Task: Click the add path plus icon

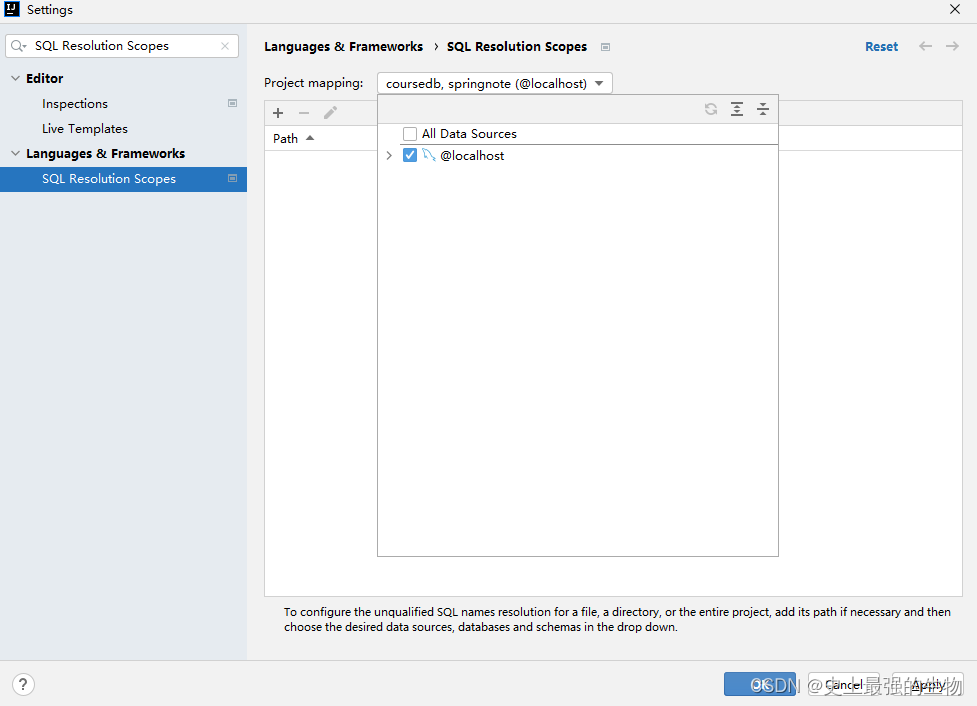Action: coord(277,112)
